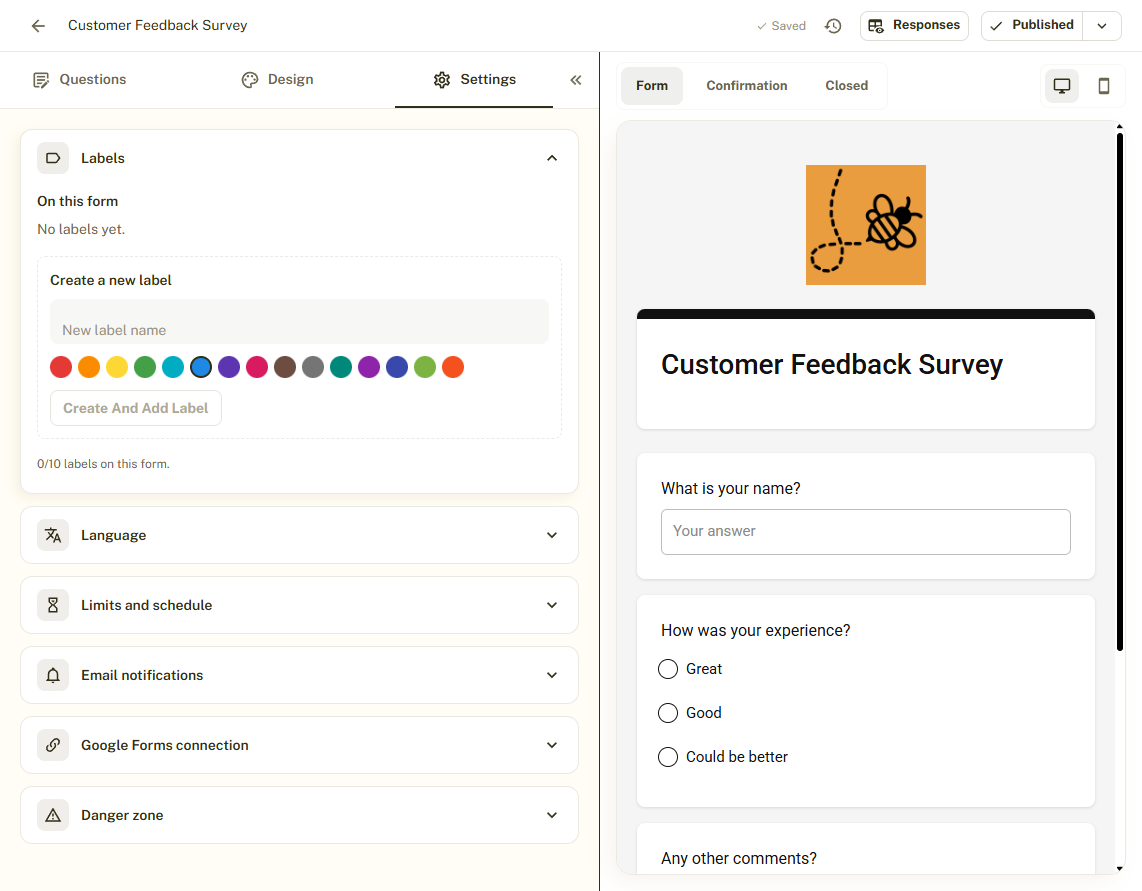
Task: Click the preview vertical scrollbar
Action: pos(1119,392)
